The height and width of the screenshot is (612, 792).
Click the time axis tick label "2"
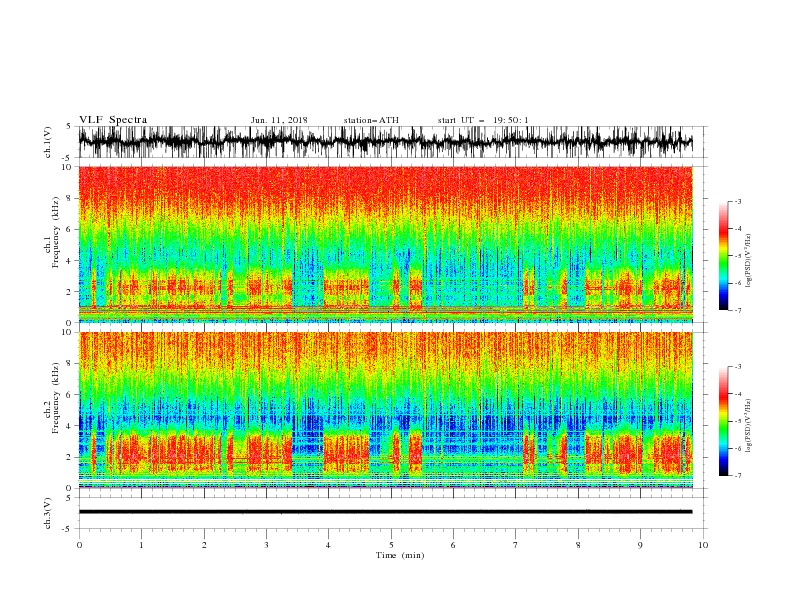tap(204, 545)
